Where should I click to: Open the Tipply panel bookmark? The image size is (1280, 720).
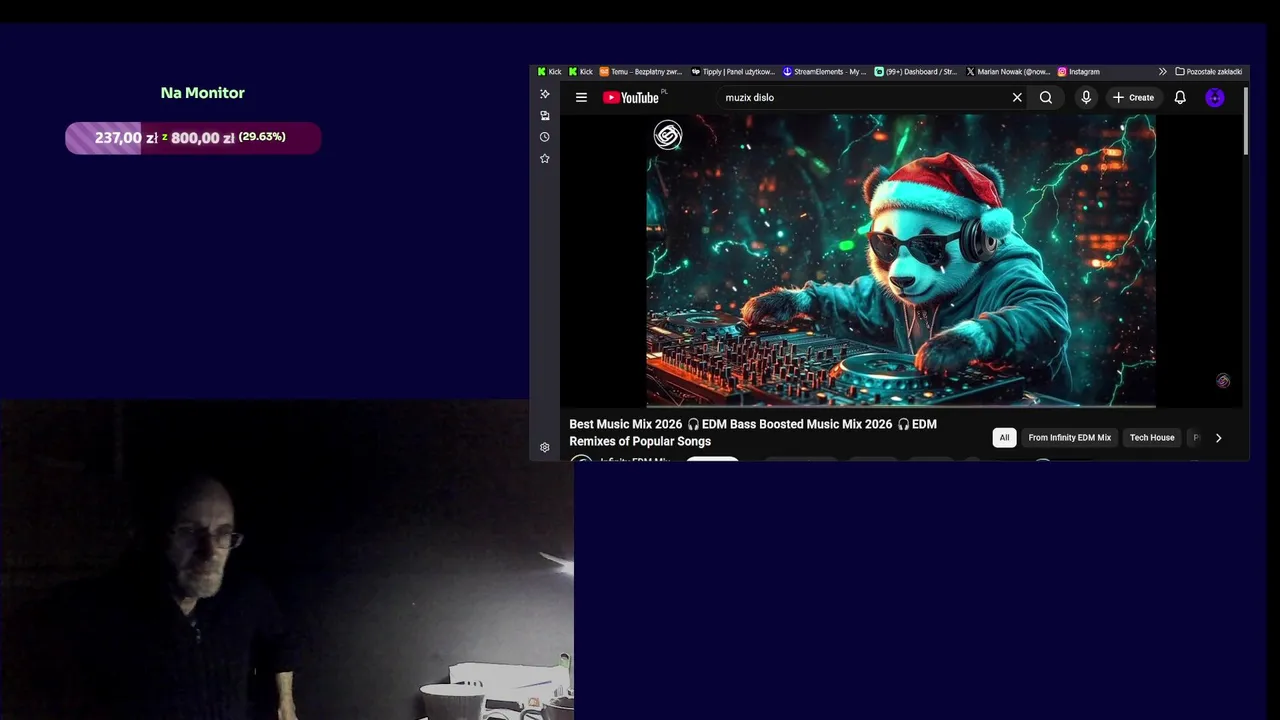[x=733, y=72]
